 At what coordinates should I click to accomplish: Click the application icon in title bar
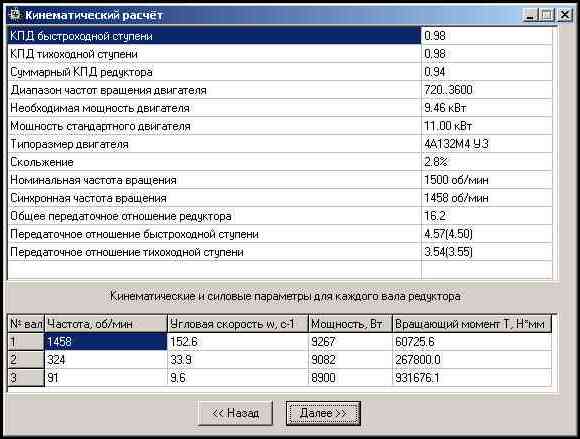15,15
